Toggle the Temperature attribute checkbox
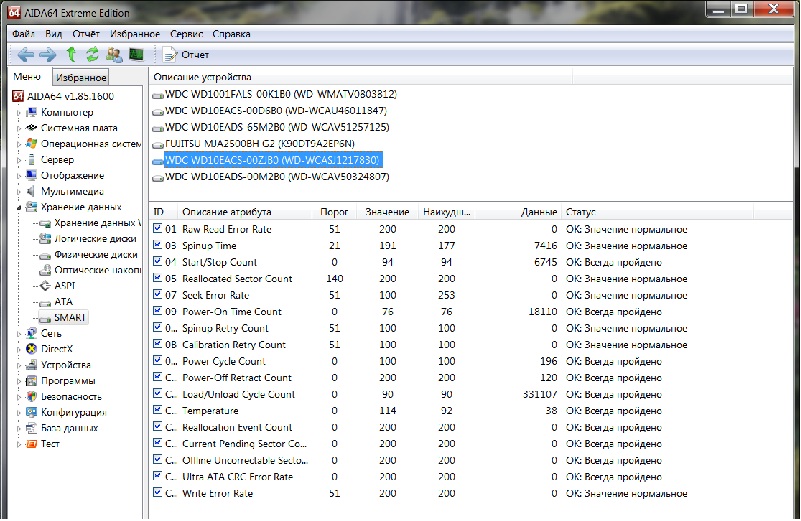Viewport: 801px width, 521px height. coord(158,410)
